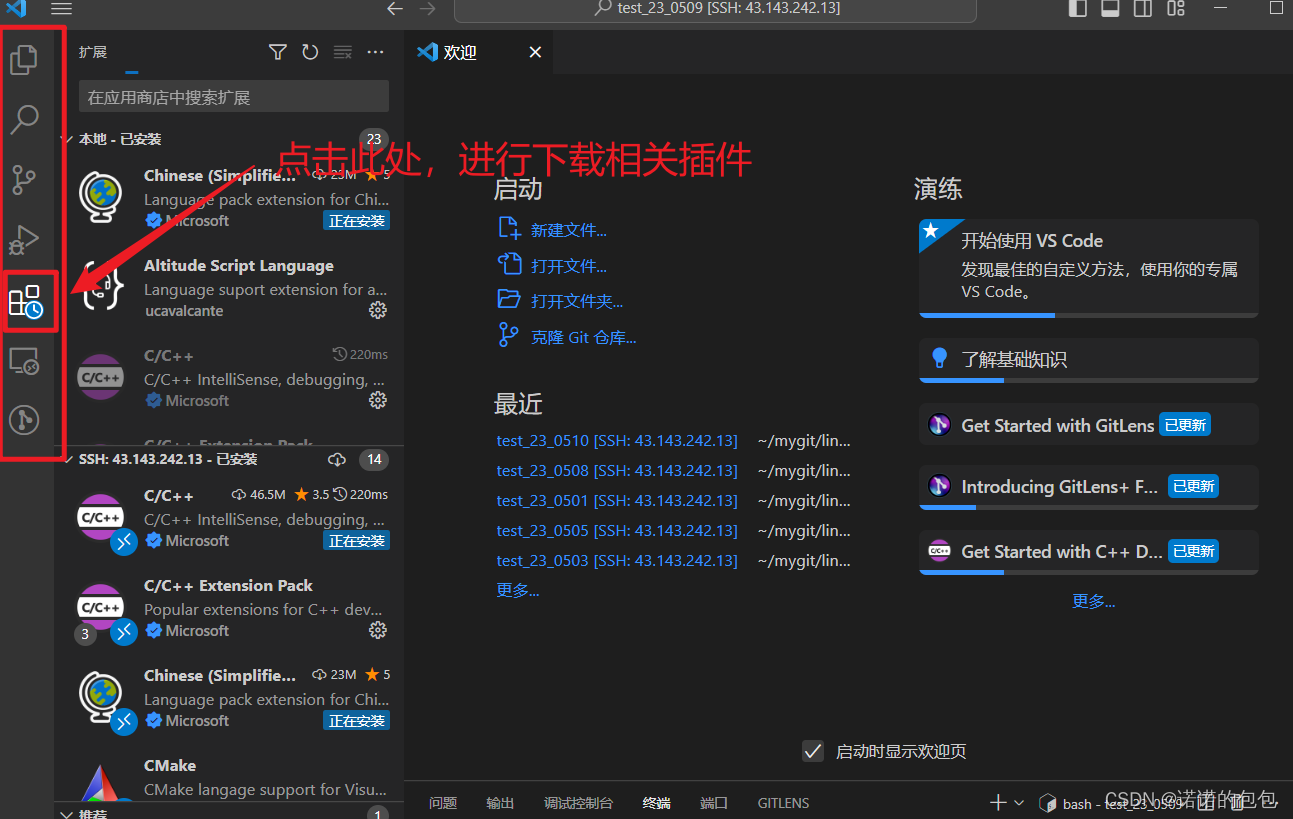Open the customize layout icon
The image size is (1293, 819).
tap(1176, 8)
